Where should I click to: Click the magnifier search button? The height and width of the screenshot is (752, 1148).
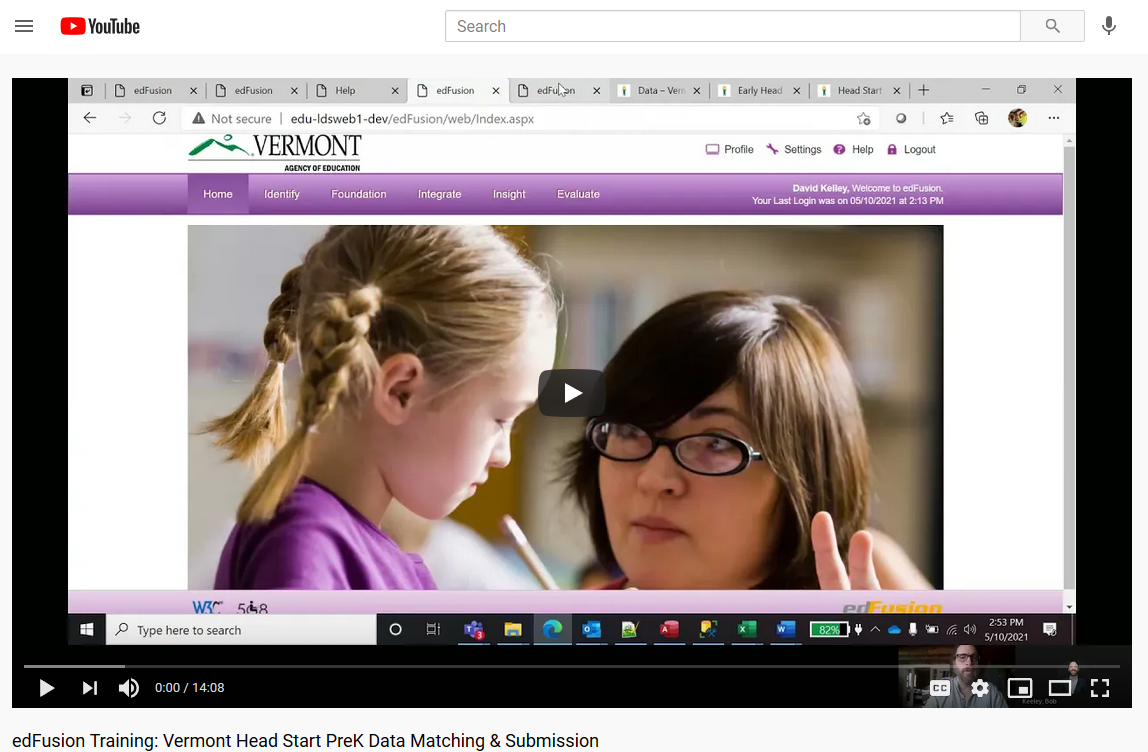click(1052, 26)
